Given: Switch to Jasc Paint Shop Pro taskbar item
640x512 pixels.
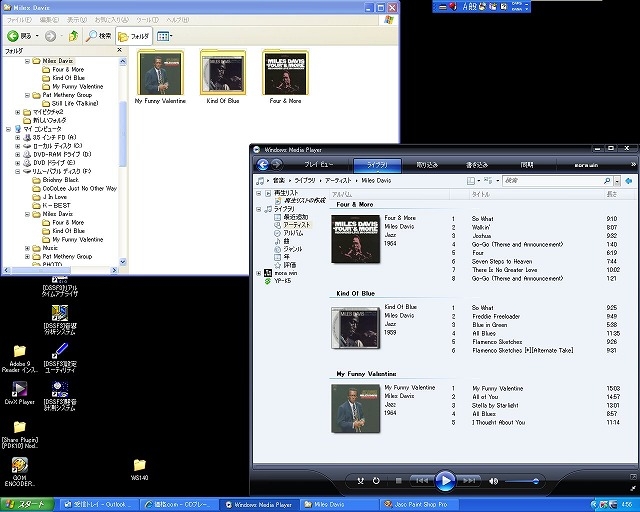Looking at the screenshot, I should tap(419, 505).
